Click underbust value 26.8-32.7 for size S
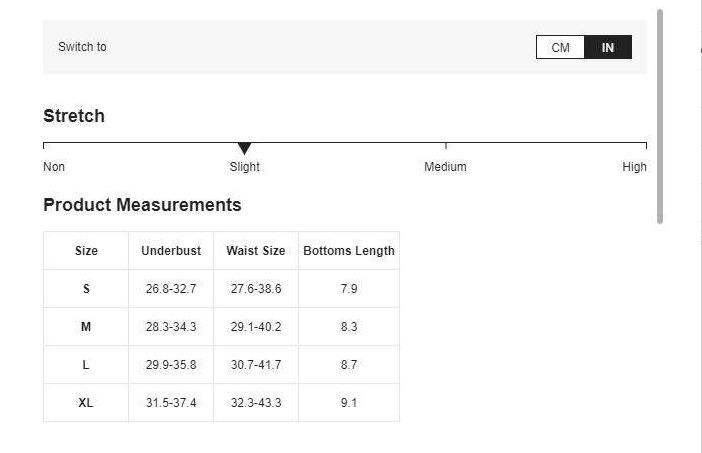 coord(171,289)
